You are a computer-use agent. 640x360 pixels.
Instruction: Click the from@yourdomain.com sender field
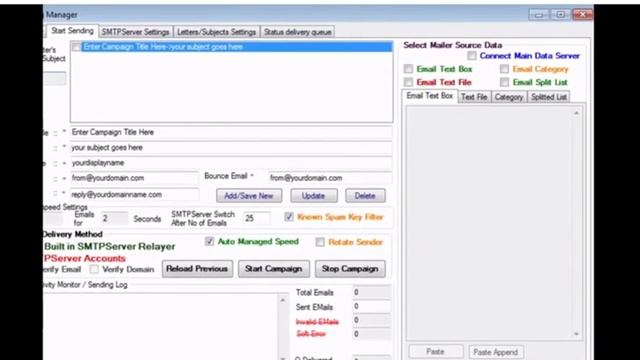[x=134, y=178]
